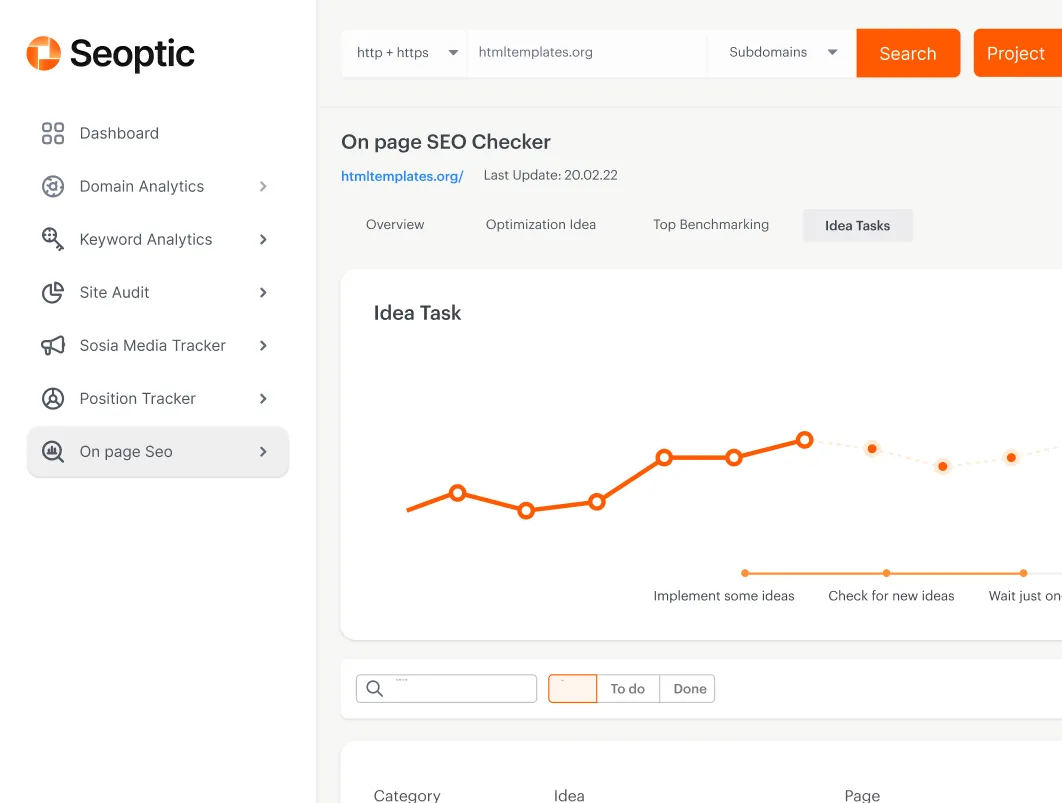The height and width of the screenshot is (803, 1062).
Task: Click the Check for new ideas progress marker
Action: (886, 573)
